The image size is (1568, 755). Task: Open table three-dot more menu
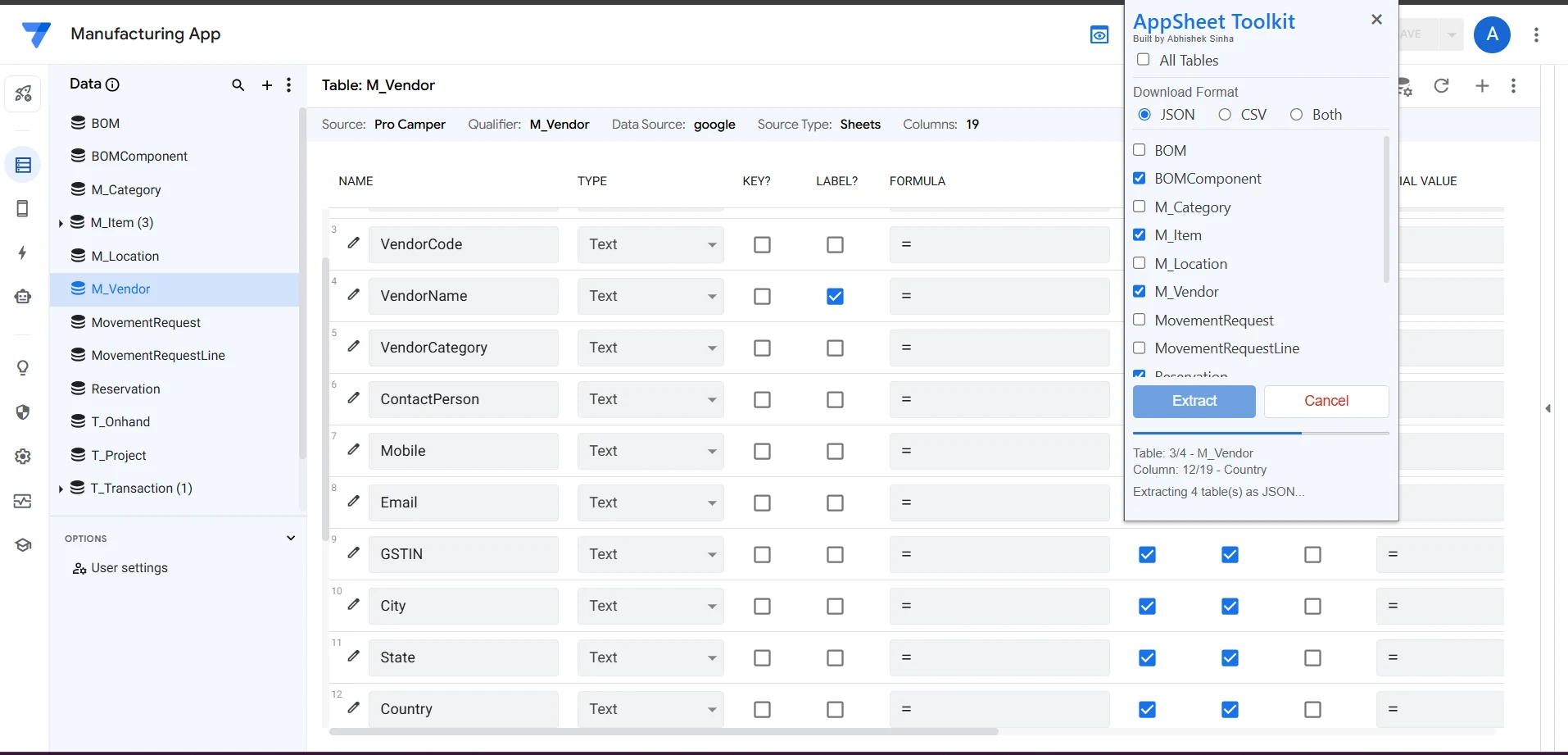click(x=1513, y=86)
